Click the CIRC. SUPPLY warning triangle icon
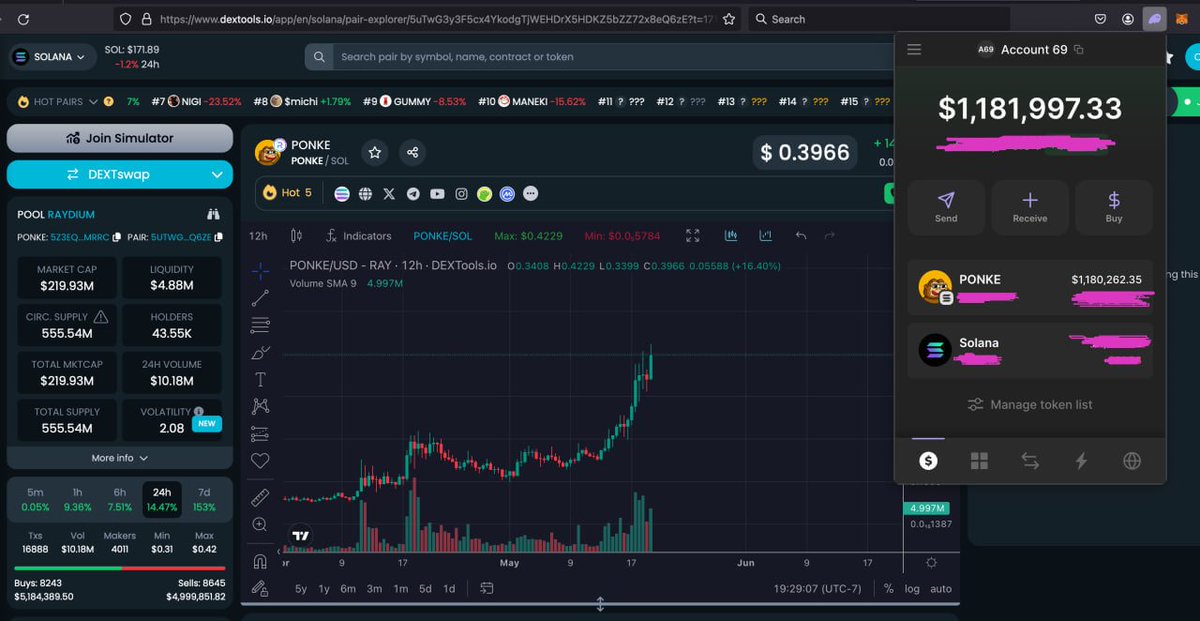Viewport: 1200px width, 621px height. [101, 316]
